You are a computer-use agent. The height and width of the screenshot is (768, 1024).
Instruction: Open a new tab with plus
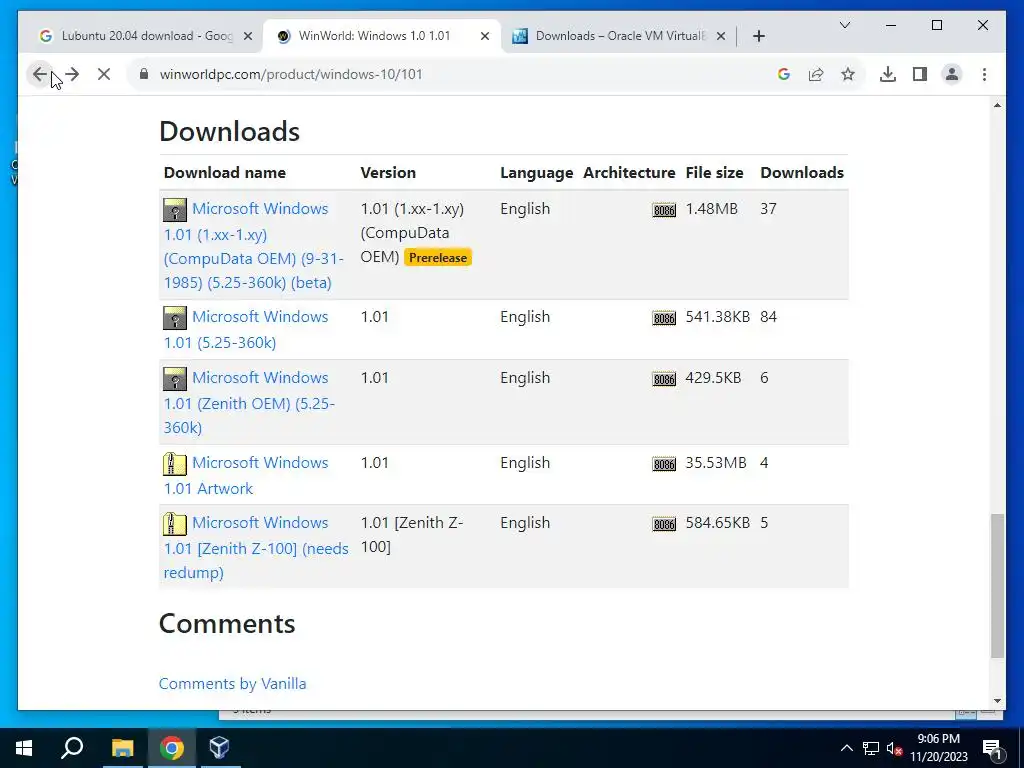click(758, 36)
